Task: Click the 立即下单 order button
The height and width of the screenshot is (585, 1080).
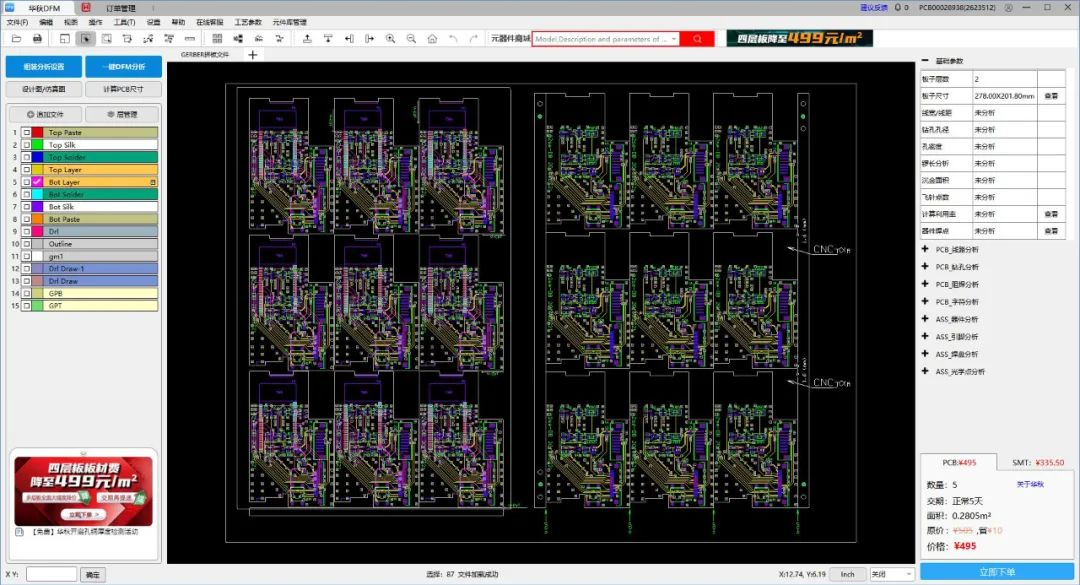Action: click(x=997, y=570)
